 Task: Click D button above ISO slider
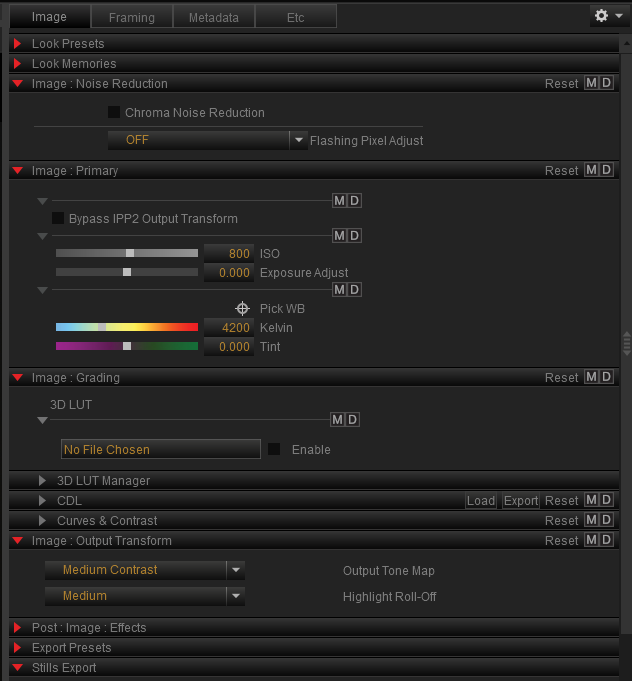pyautogui.click(x=354, y=235)
